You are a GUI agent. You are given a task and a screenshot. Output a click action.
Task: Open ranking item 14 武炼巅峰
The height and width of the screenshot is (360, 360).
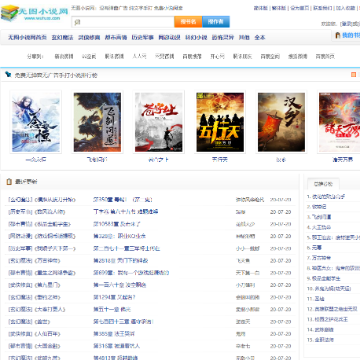324,330
